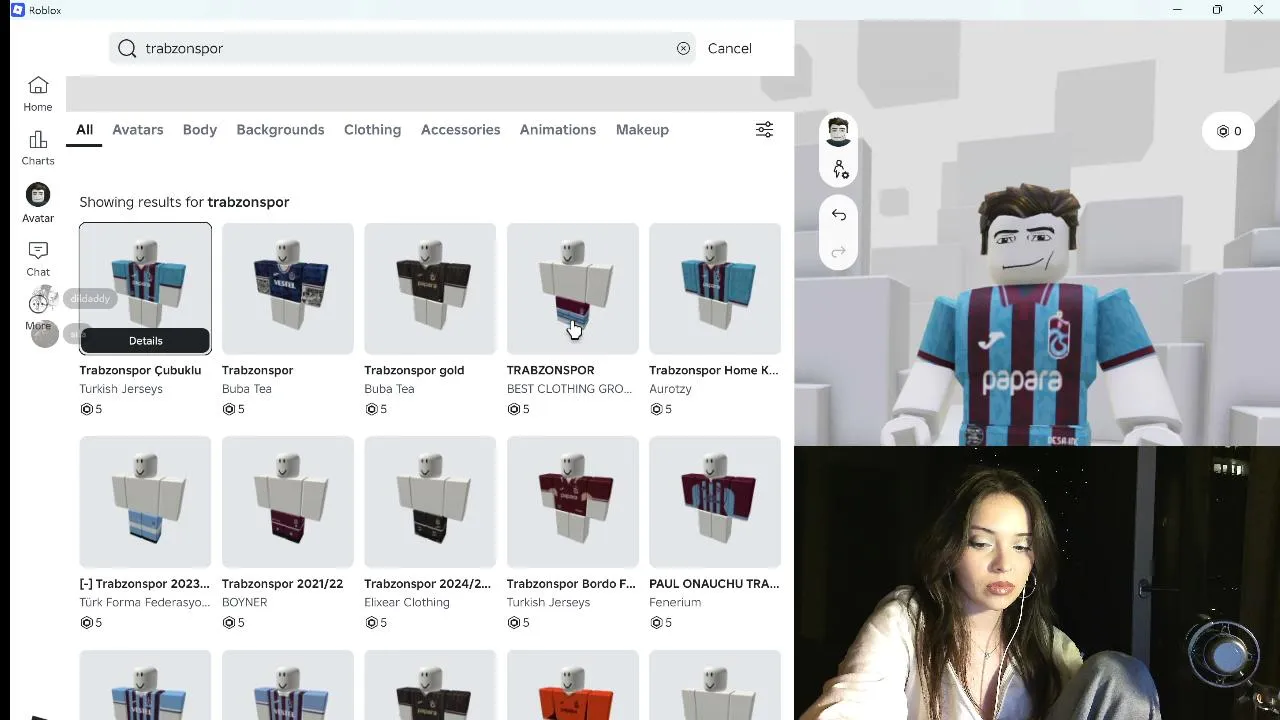Click the all-caps 'TRABZONSPOR' item title
1280x720 pixels.
tap(550, 370)
